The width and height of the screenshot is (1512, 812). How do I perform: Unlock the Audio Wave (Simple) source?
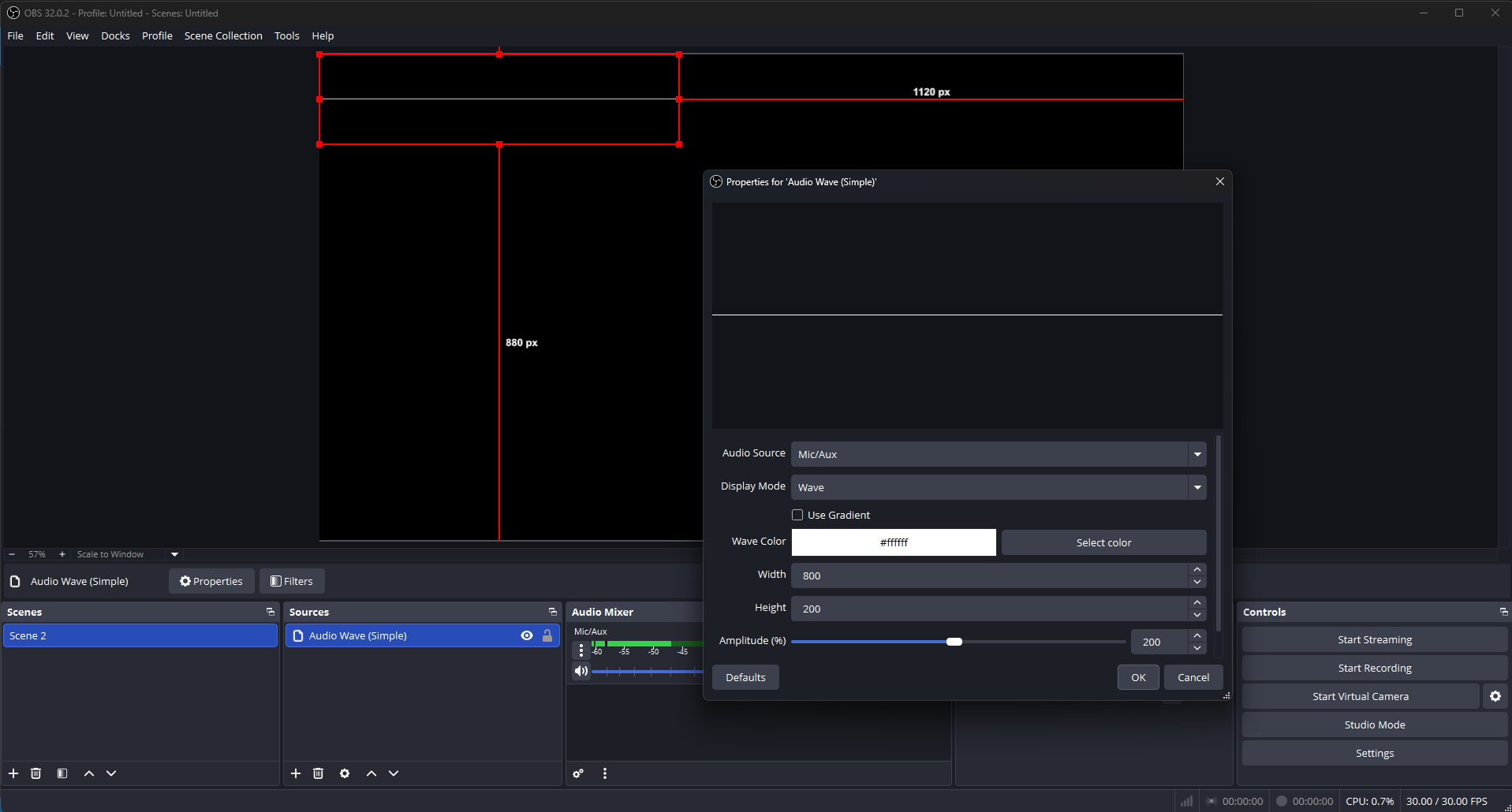tap(547, 635)
